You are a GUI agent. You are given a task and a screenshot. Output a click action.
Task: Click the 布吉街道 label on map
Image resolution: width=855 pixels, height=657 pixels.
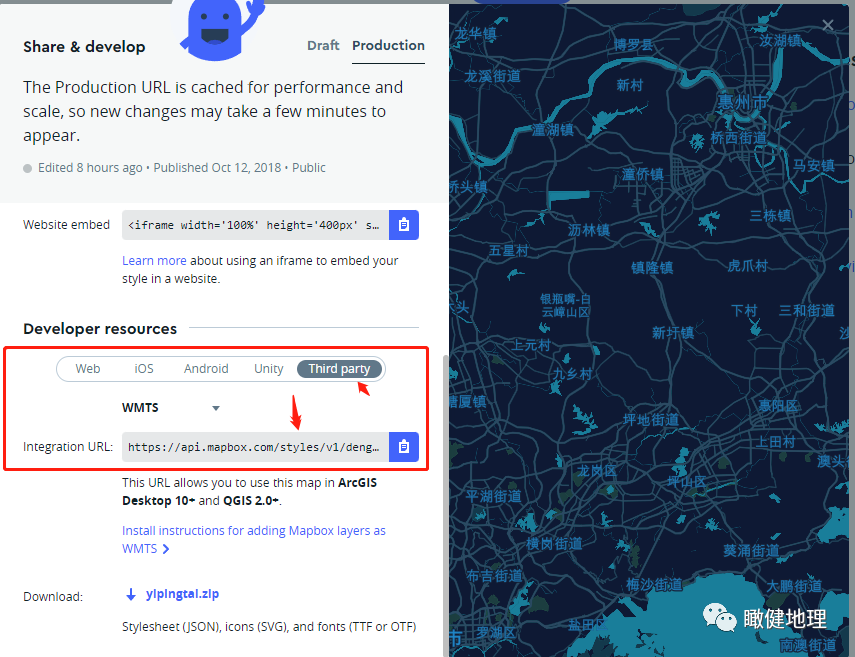pyautogui.click(x=495, y=575)
